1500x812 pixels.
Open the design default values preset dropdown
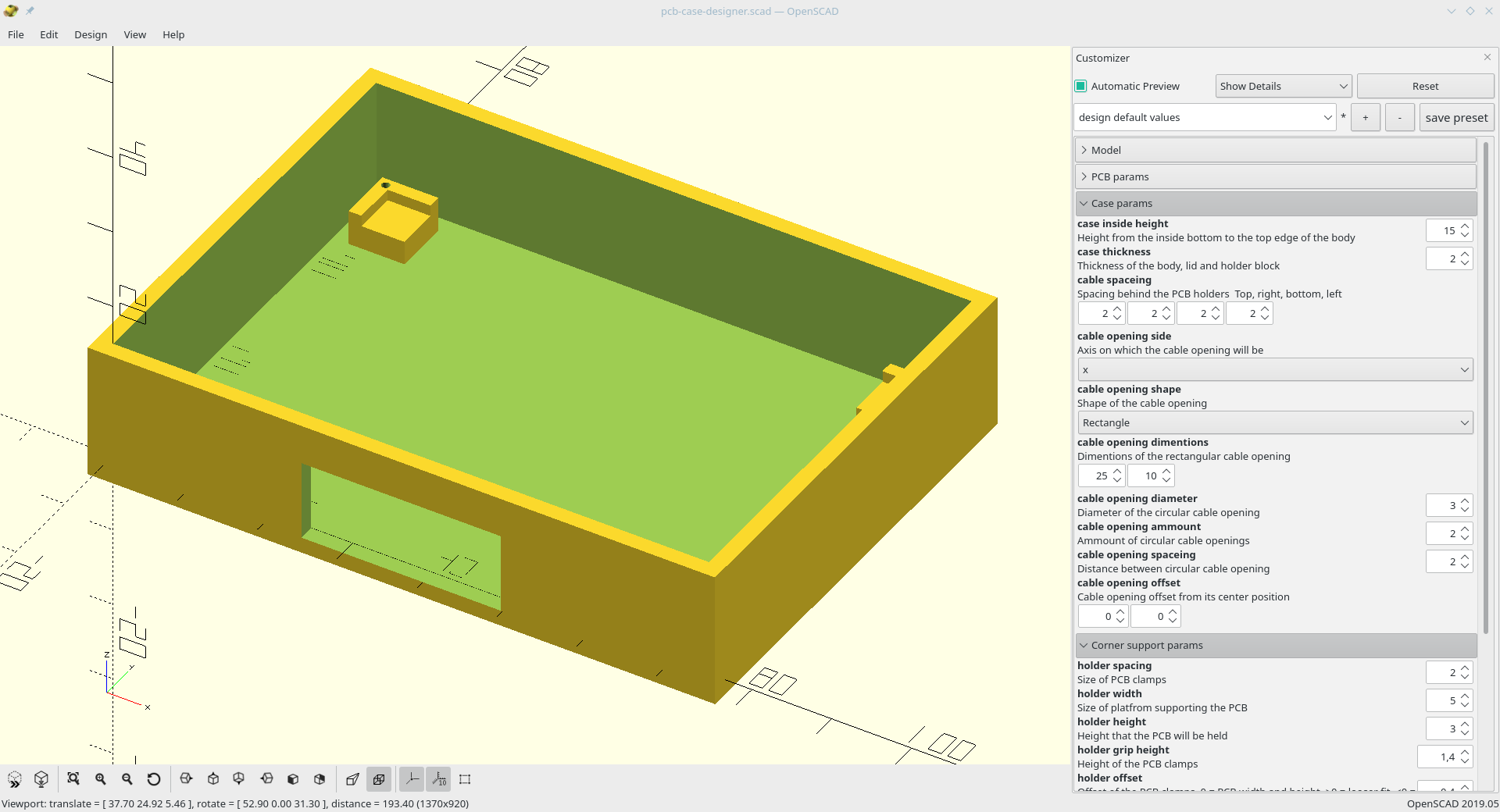click(1205, 117)
